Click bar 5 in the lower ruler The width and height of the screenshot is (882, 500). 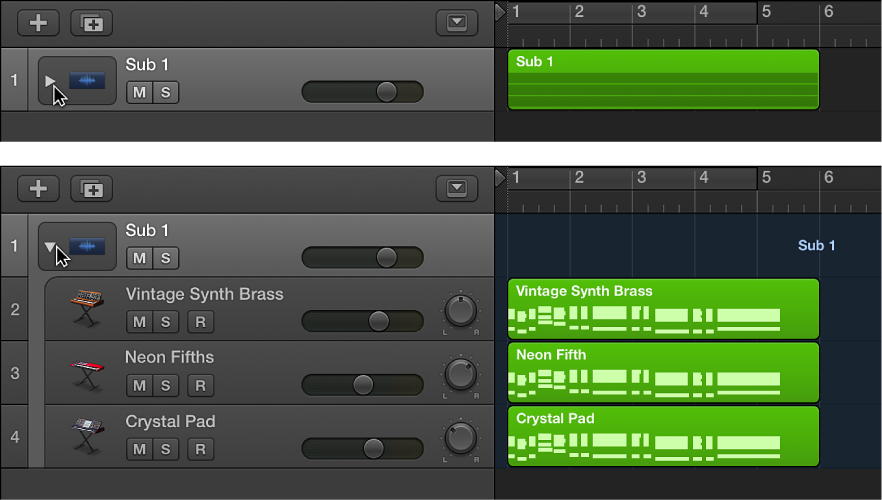pos(766,177)
